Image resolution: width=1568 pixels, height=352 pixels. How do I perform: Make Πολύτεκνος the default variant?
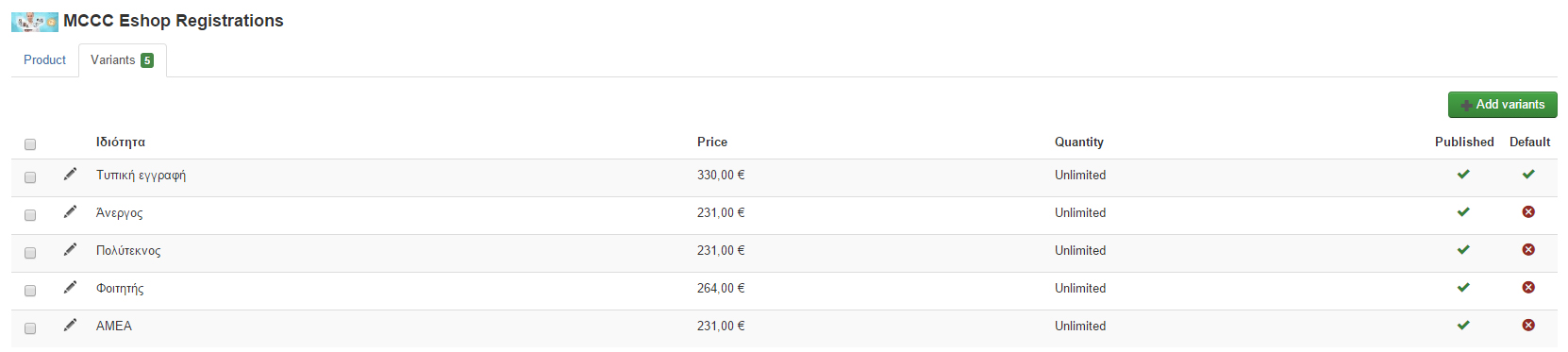pos(1528,250)
